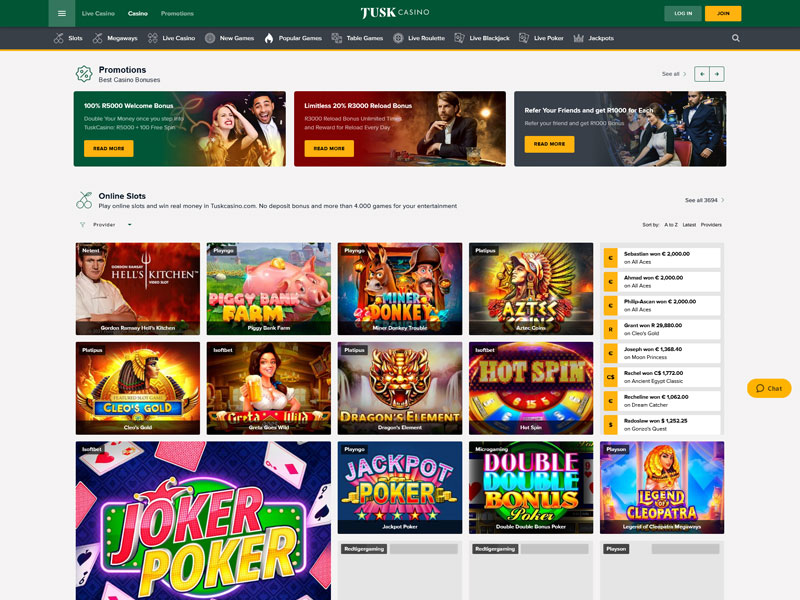This screenshot has width=800, height=600.
Task: Click Radoslaw won on Gonzo's Quest entry
Action: point(662,424)
